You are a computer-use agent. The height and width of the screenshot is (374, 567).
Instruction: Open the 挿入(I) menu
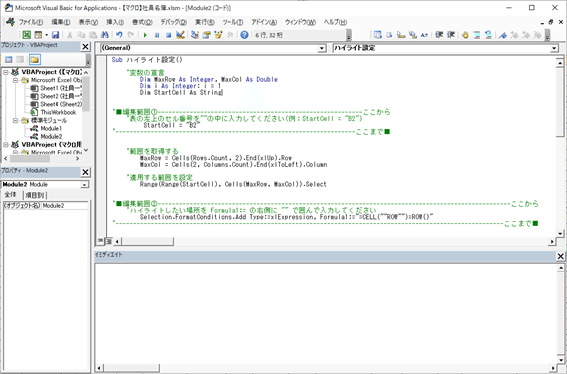[115, 22]
